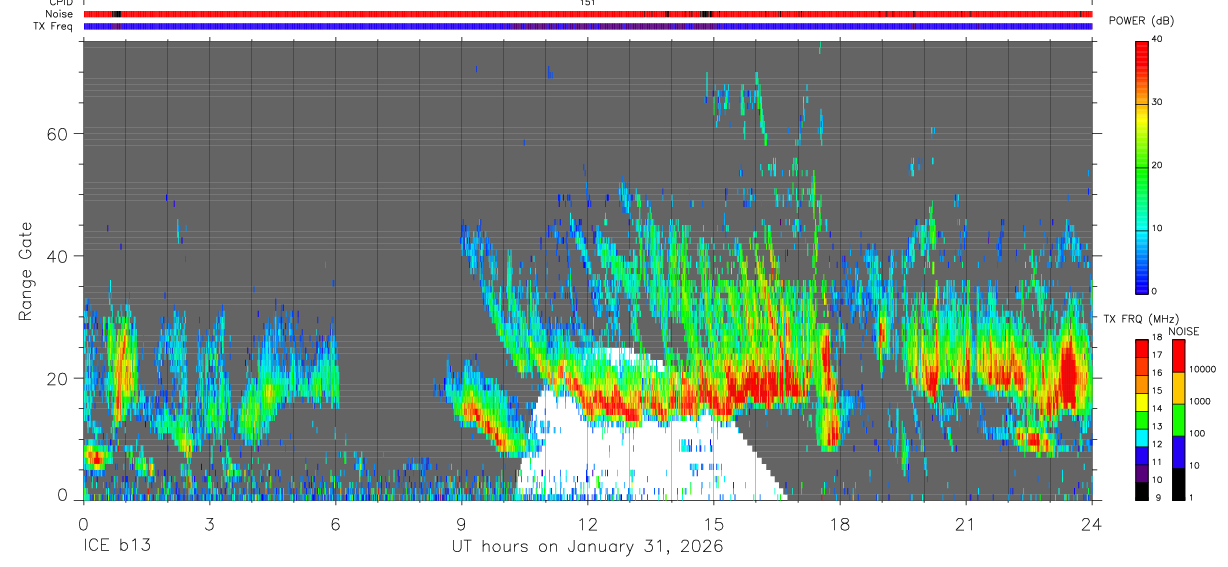1228x567 pixels.
Task: Click the Range Gate y-axis title
Action: [27, 271]
